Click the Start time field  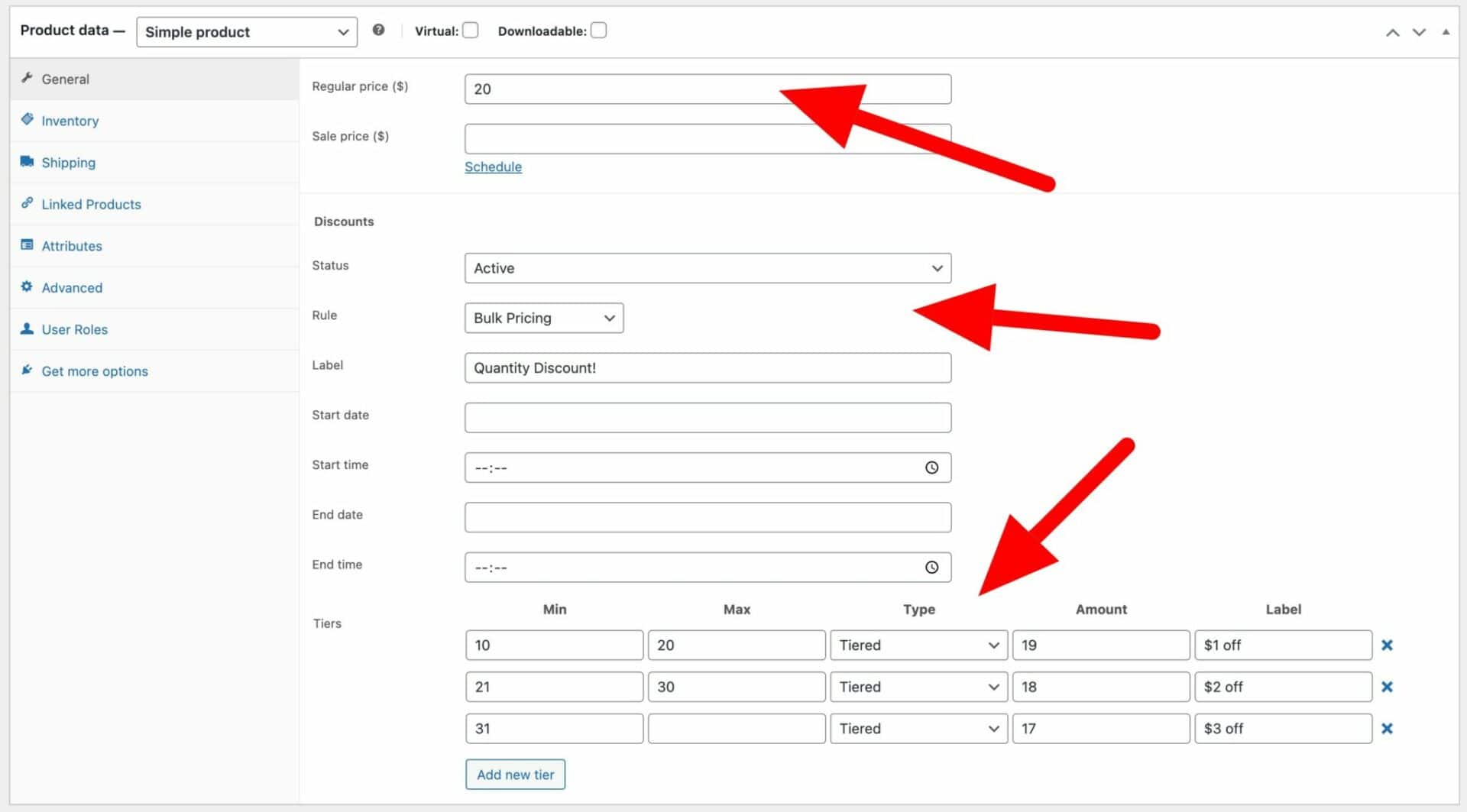click(708, 467)
